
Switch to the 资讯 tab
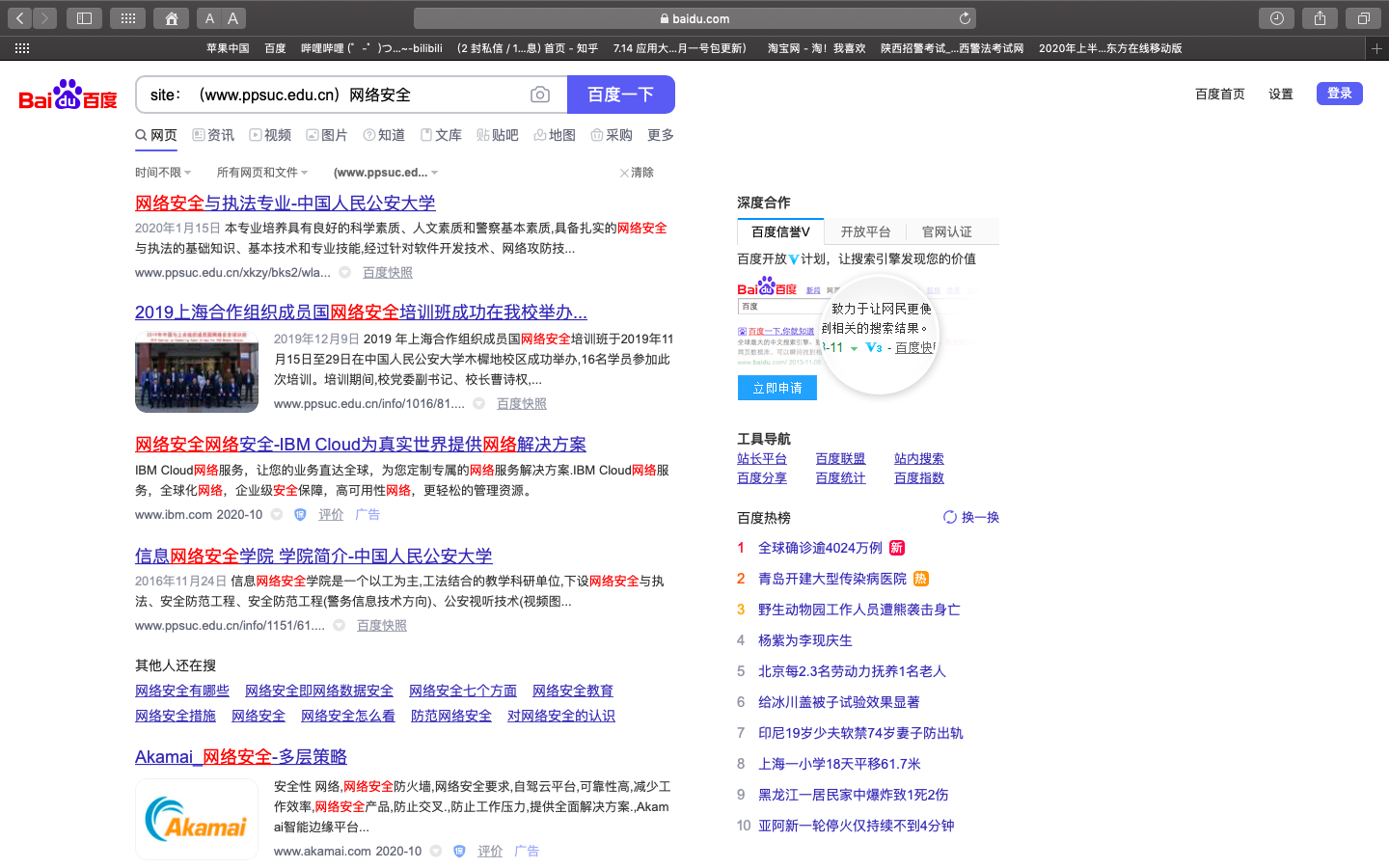coord(213,135)
